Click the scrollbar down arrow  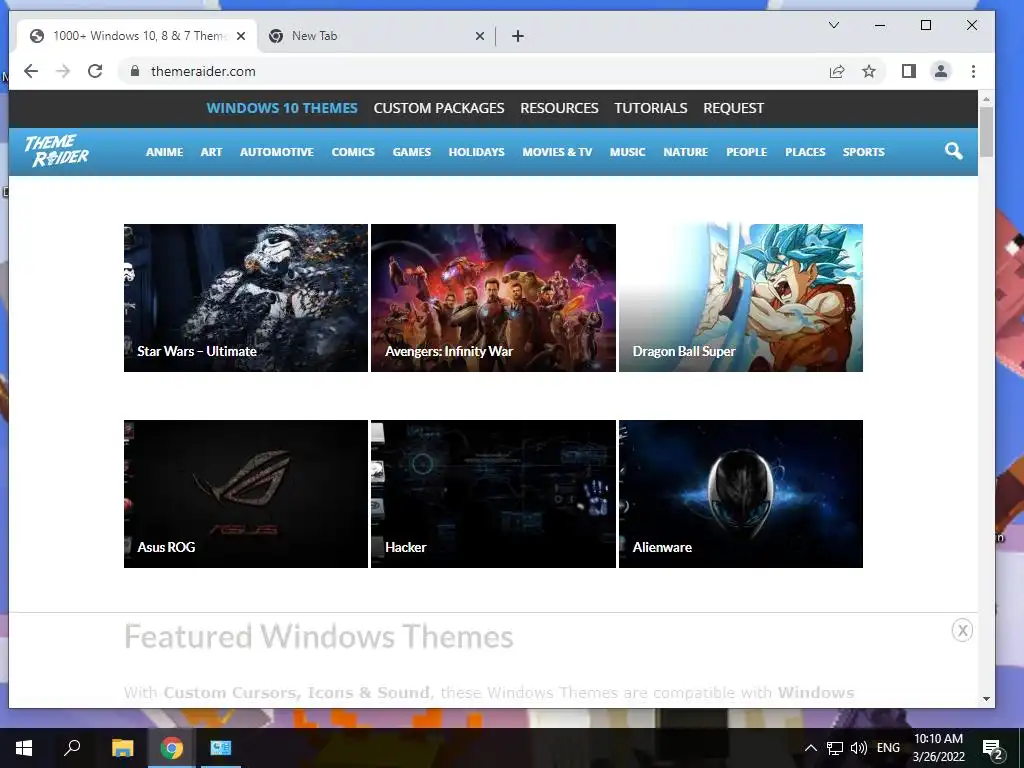click(986, 699)
